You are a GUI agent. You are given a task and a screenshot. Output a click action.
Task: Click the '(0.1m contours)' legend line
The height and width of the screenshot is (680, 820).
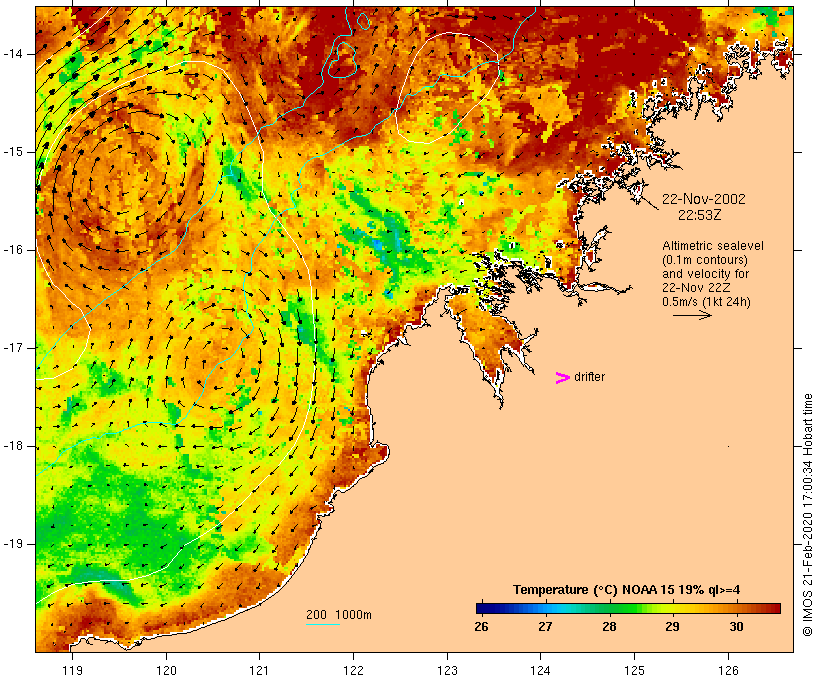point(704,260)
